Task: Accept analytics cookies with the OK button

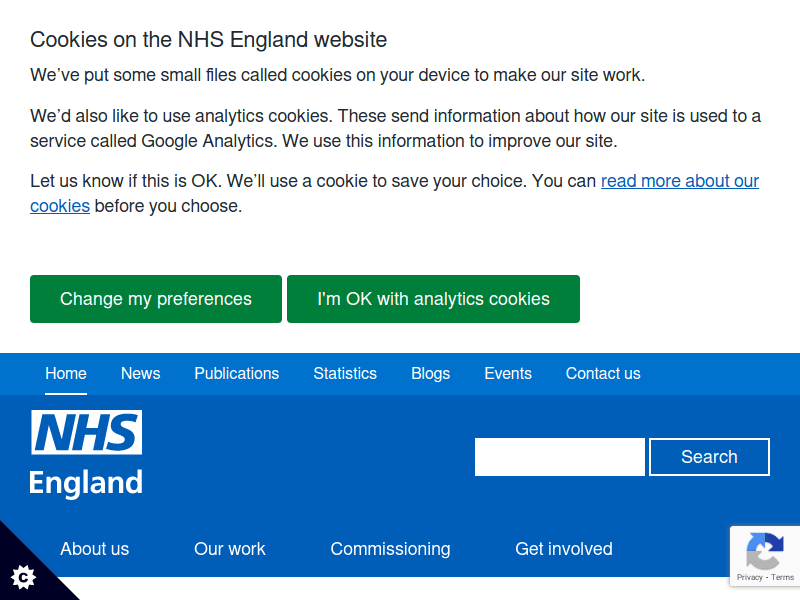Action: pyautogui.click(x=433, y=299)
